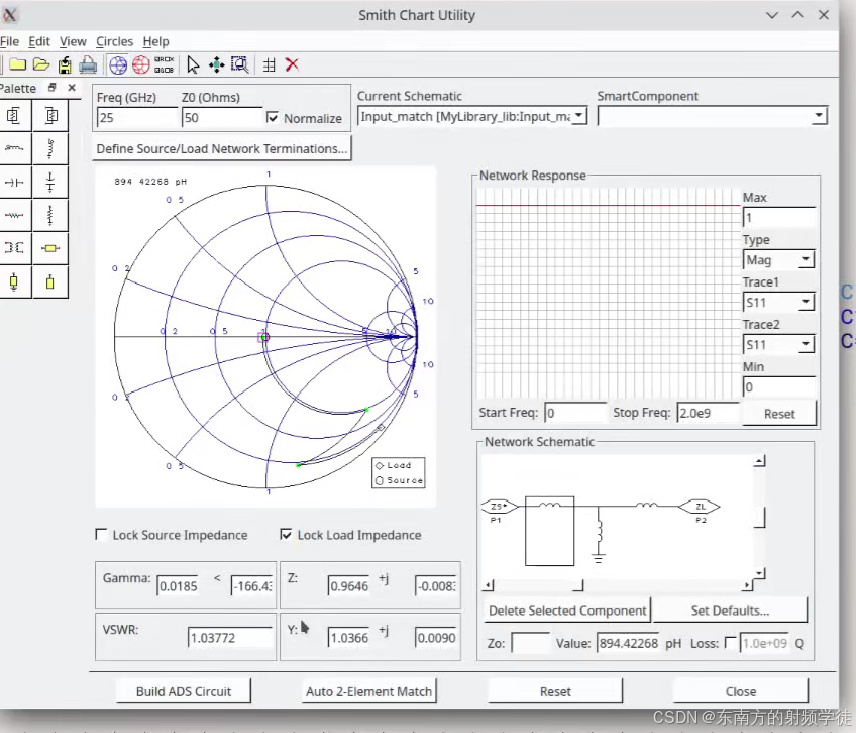Add series RLC block from palette top-left
The height and width of the screenshot is (733, 856).
(x=14, y=115)
